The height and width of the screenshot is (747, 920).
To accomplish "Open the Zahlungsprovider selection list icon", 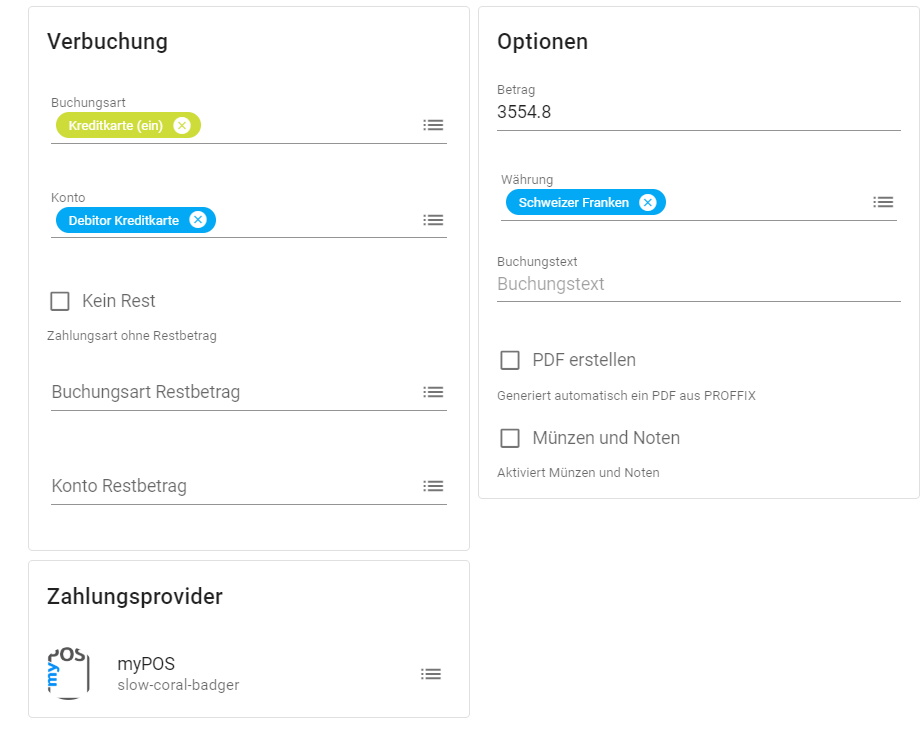I will [x=431, y=673].
